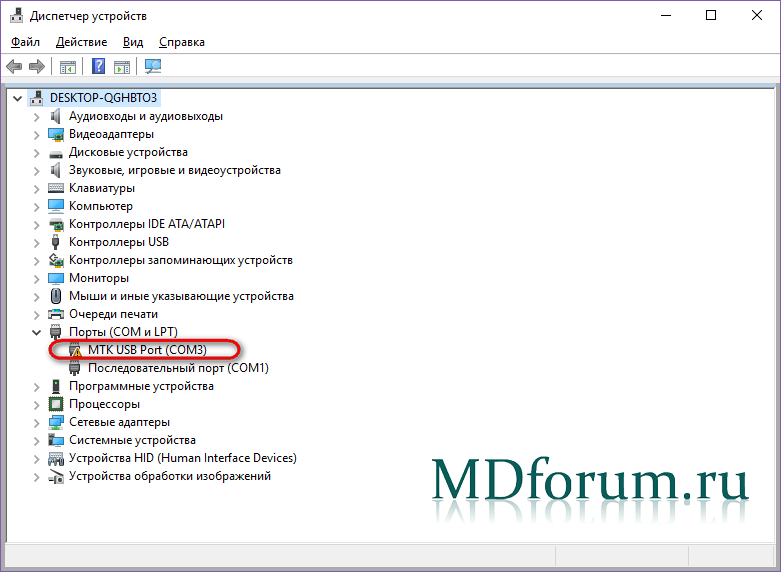Click the Forward arrow toolbar icon
781x572 pixels.
click(37, 66)
